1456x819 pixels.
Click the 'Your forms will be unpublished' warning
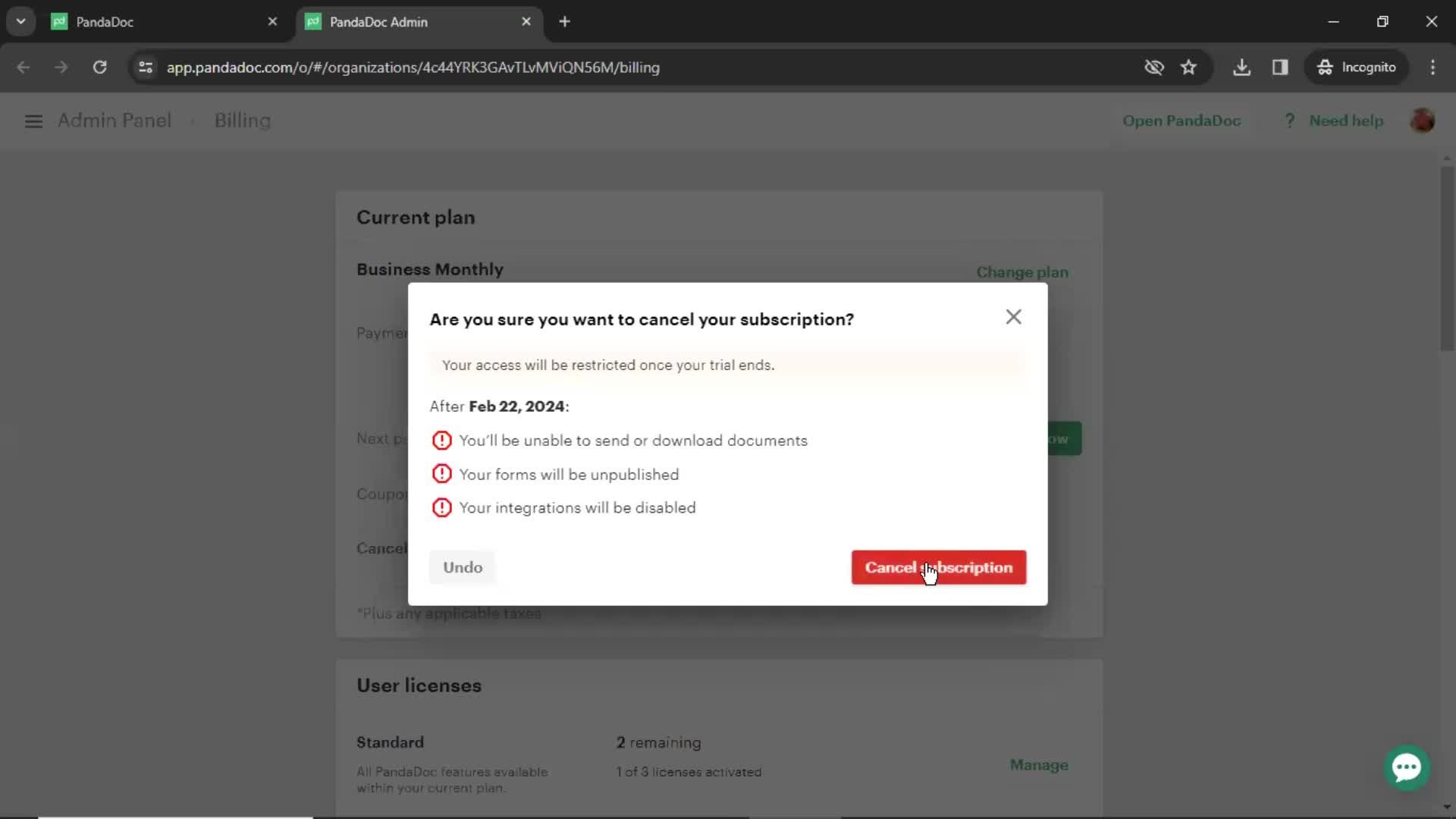tap(569, 475)
